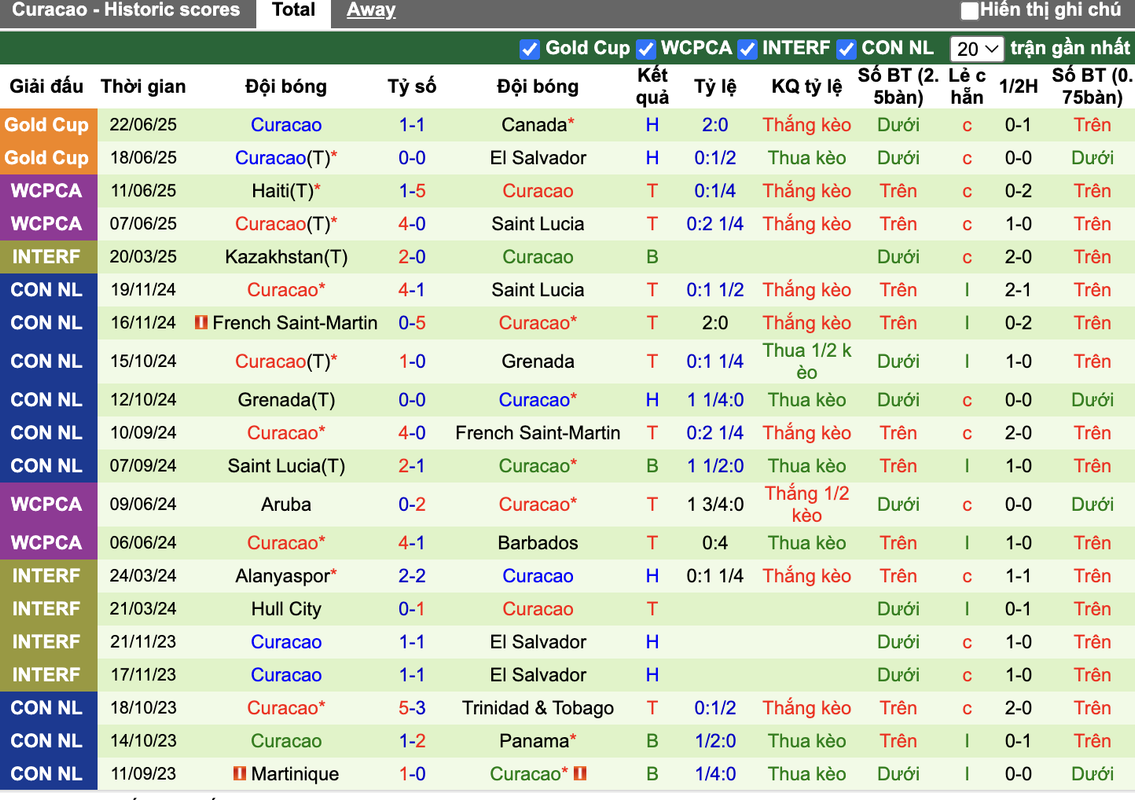Select the WCPCA label dated 11/06/25

point(47,190)
